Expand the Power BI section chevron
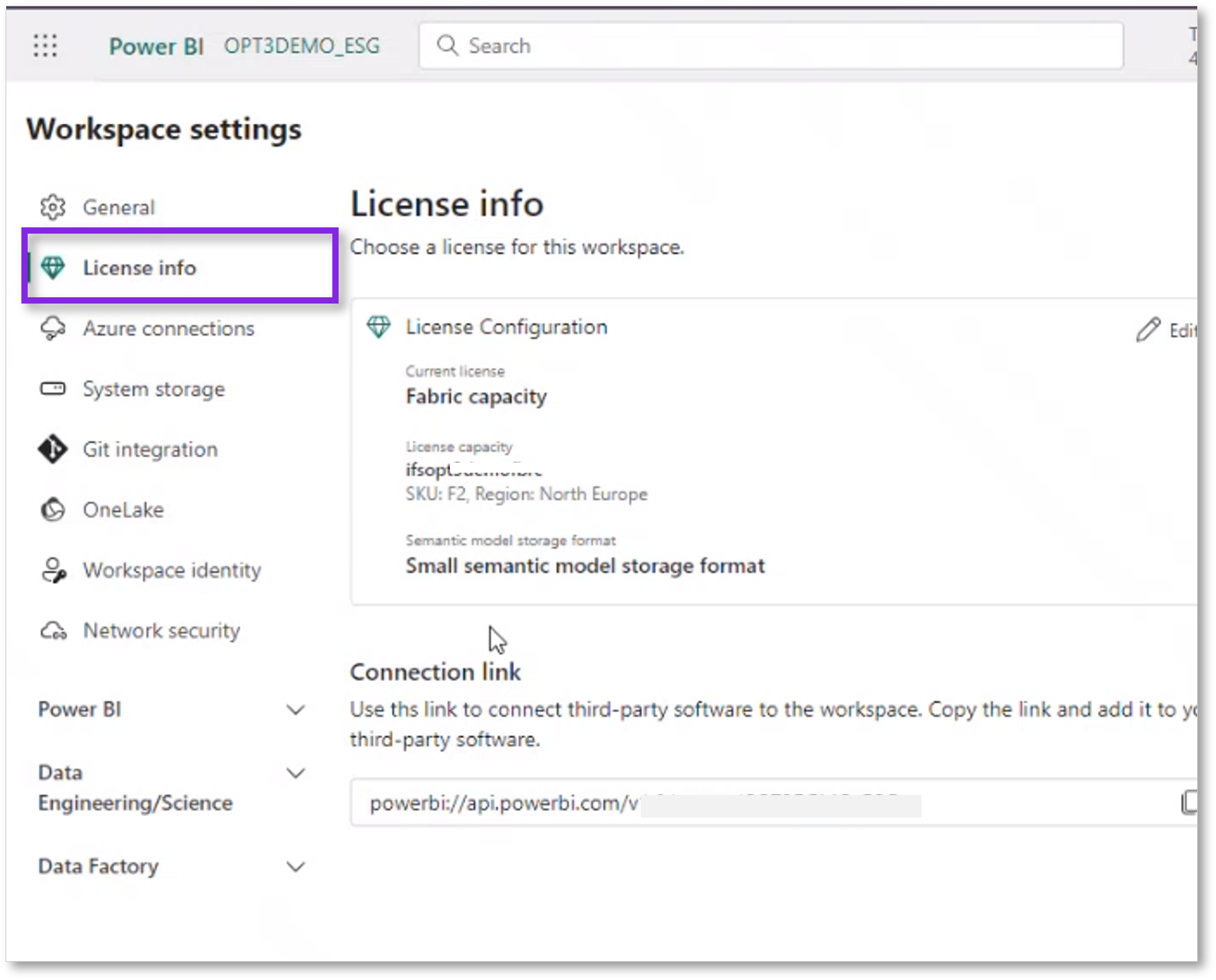 click(296, 710)
